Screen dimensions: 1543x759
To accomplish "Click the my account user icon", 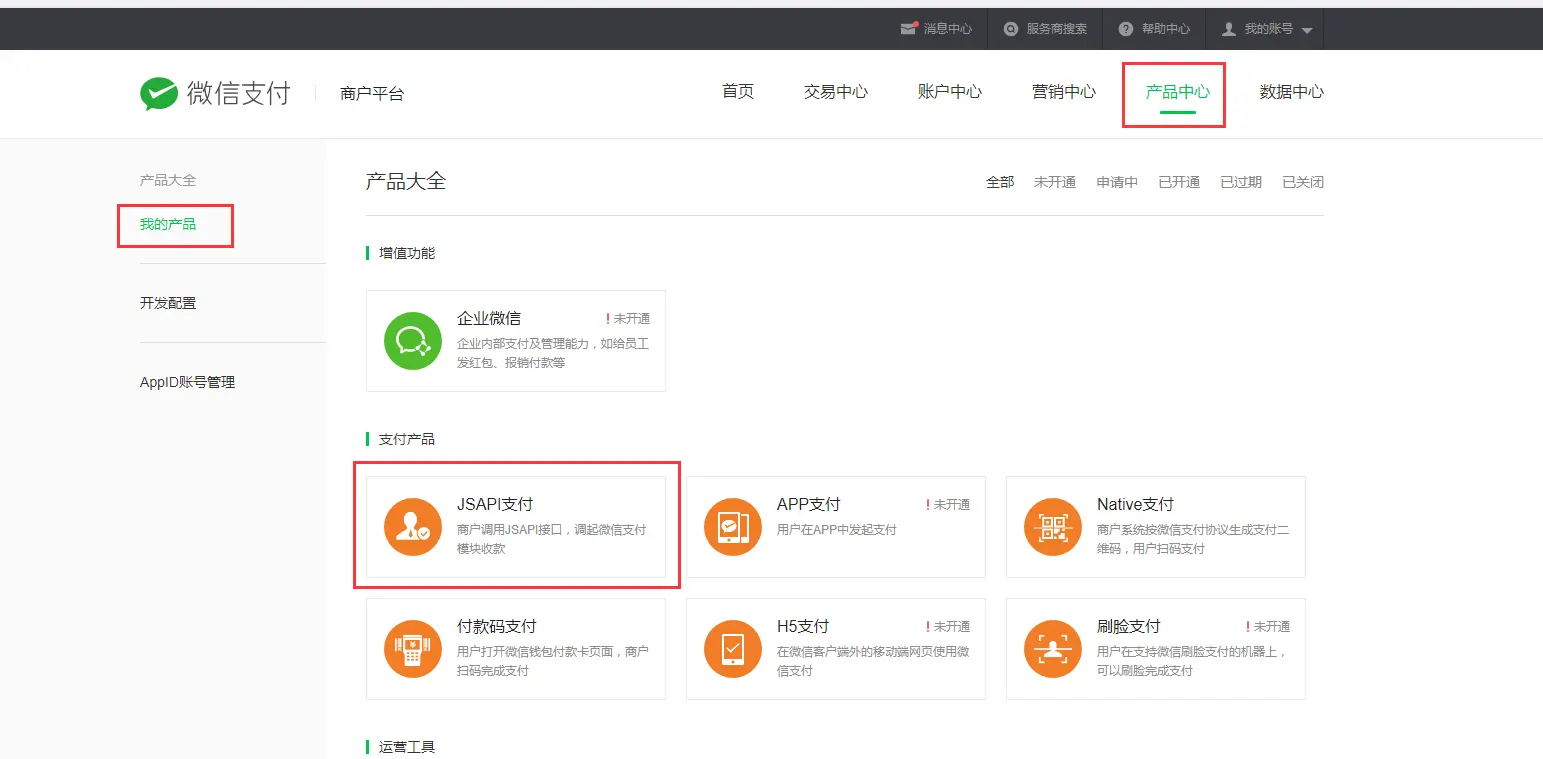I will pyautogui.click(x=1229, y=29).
